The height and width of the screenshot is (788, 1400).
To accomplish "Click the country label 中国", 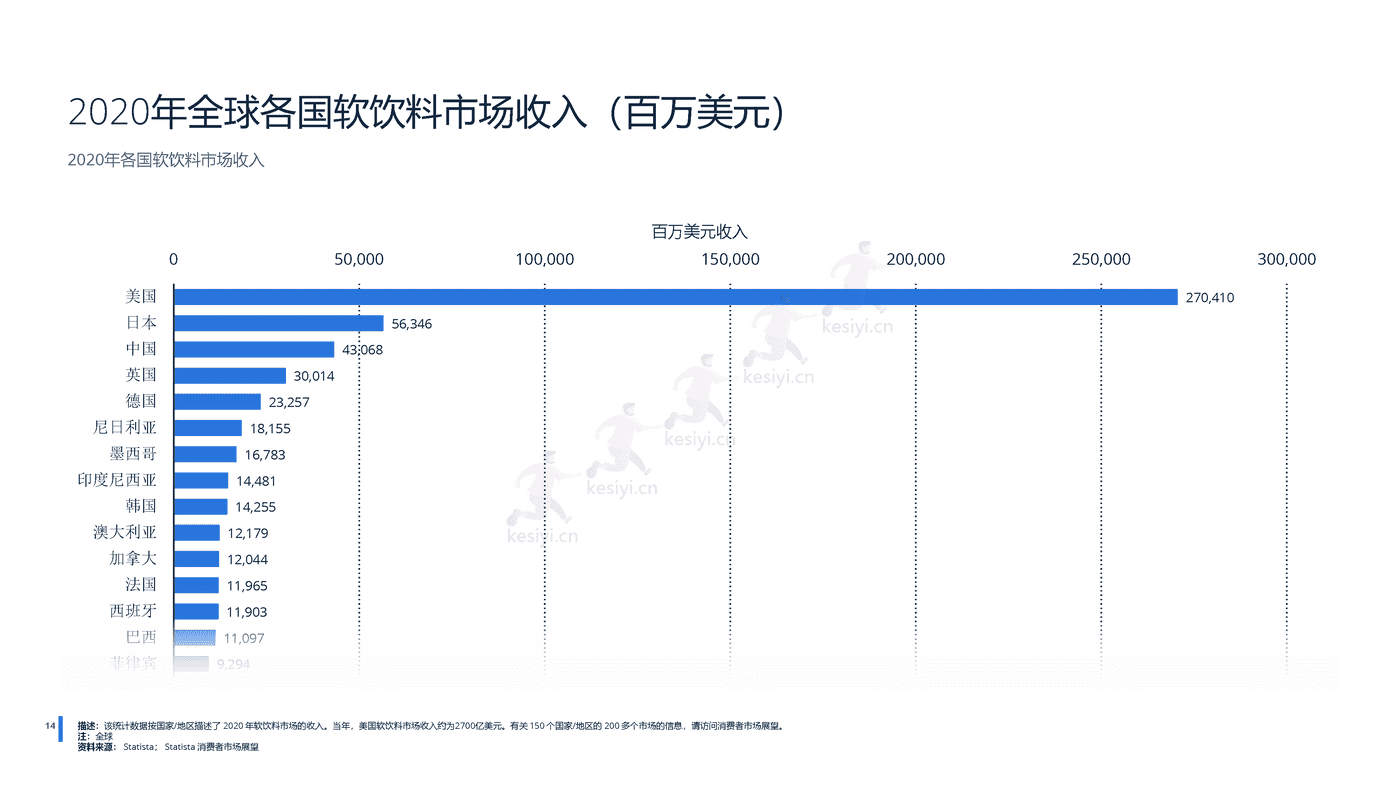I will pos(141,349).
